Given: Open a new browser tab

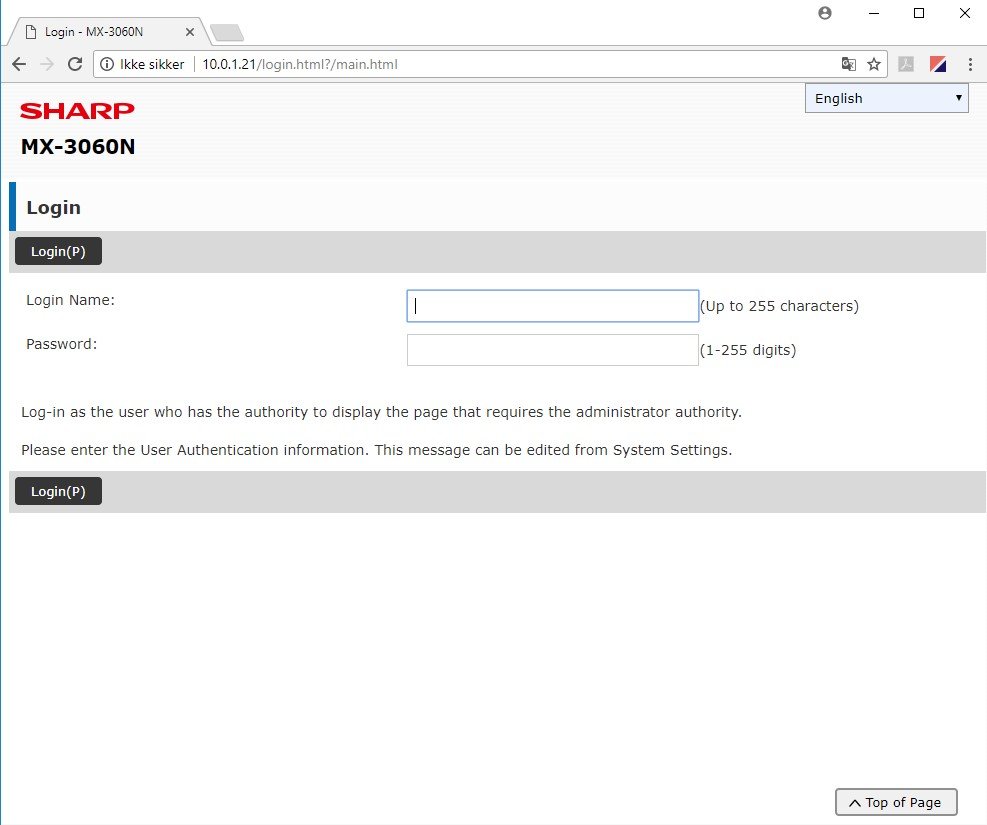Looking at the screenshot, I should pyautogui.click(x=227, y=33).
